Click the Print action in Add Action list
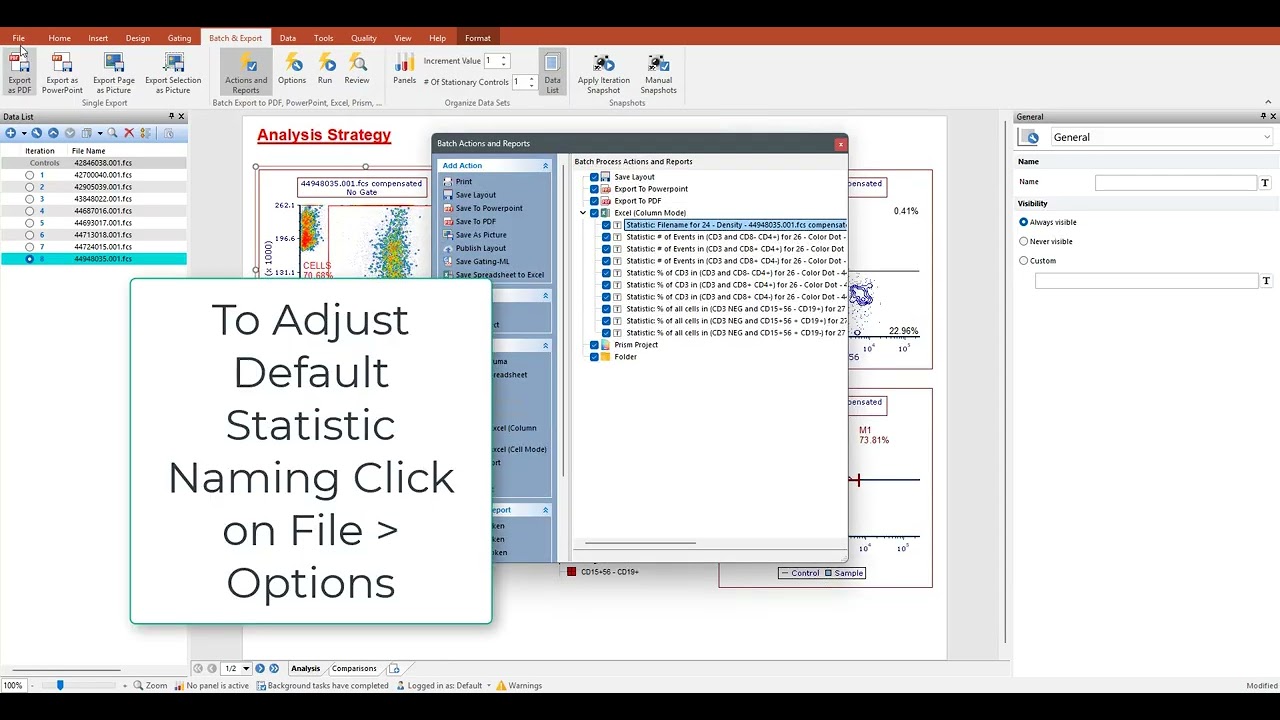1280x720 pixels. [x=464, y=182]
